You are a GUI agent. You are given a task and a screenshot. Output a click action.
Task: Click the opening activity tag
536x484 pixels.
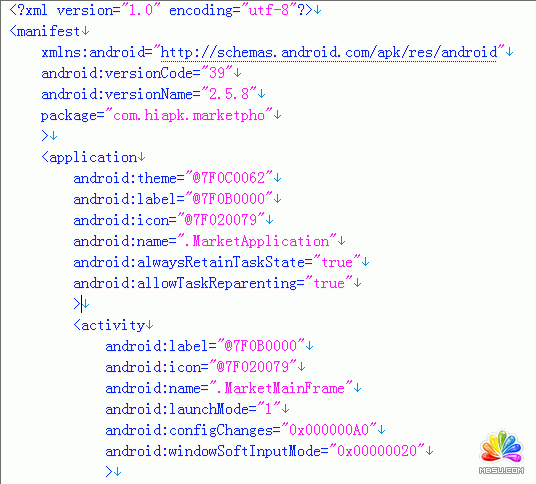pos(109,325)
